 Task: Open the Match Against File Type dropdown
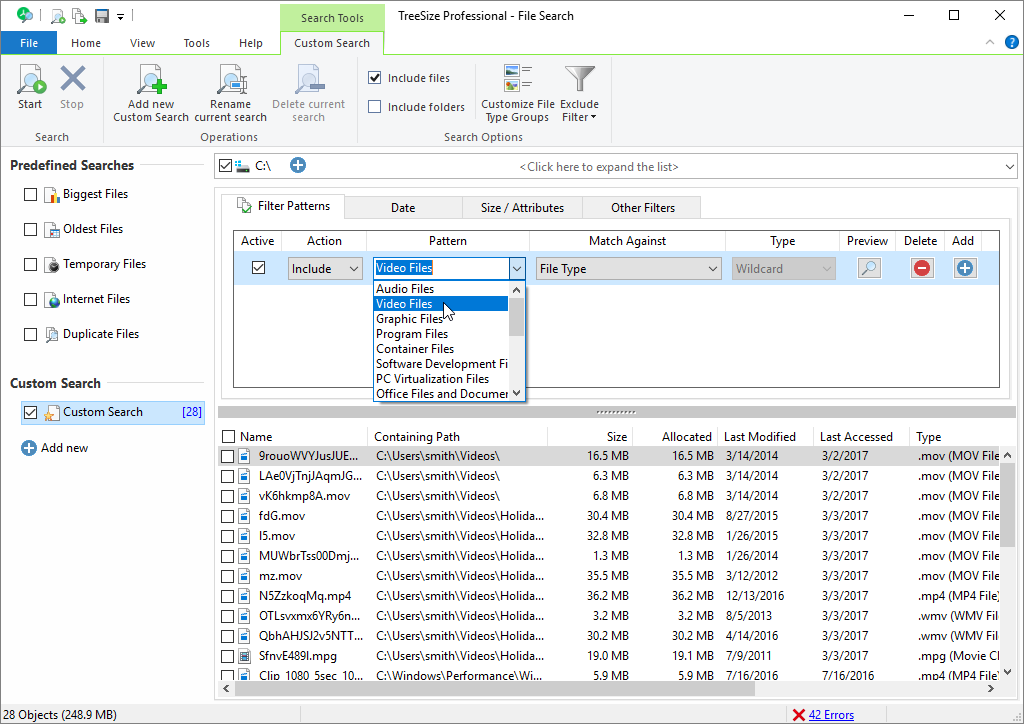[628, 268]
